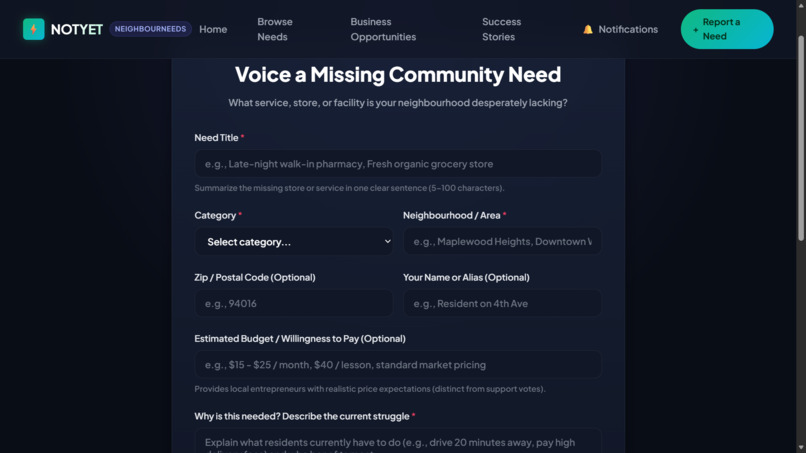Click the category dropdown chevron arrow
This screenshot has width=806, height=453.
click(x=388, y=242)
